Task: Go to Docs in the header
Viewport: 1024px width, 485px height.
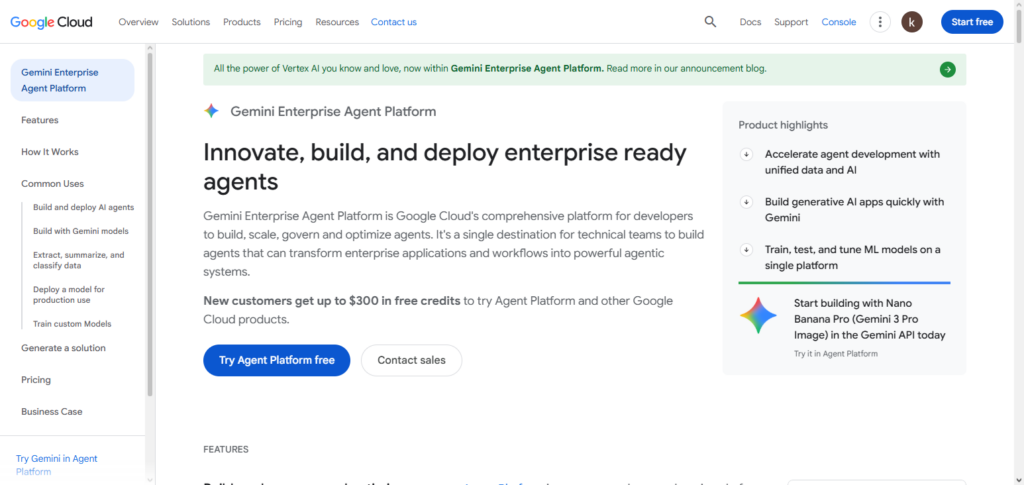Action: 750,22
